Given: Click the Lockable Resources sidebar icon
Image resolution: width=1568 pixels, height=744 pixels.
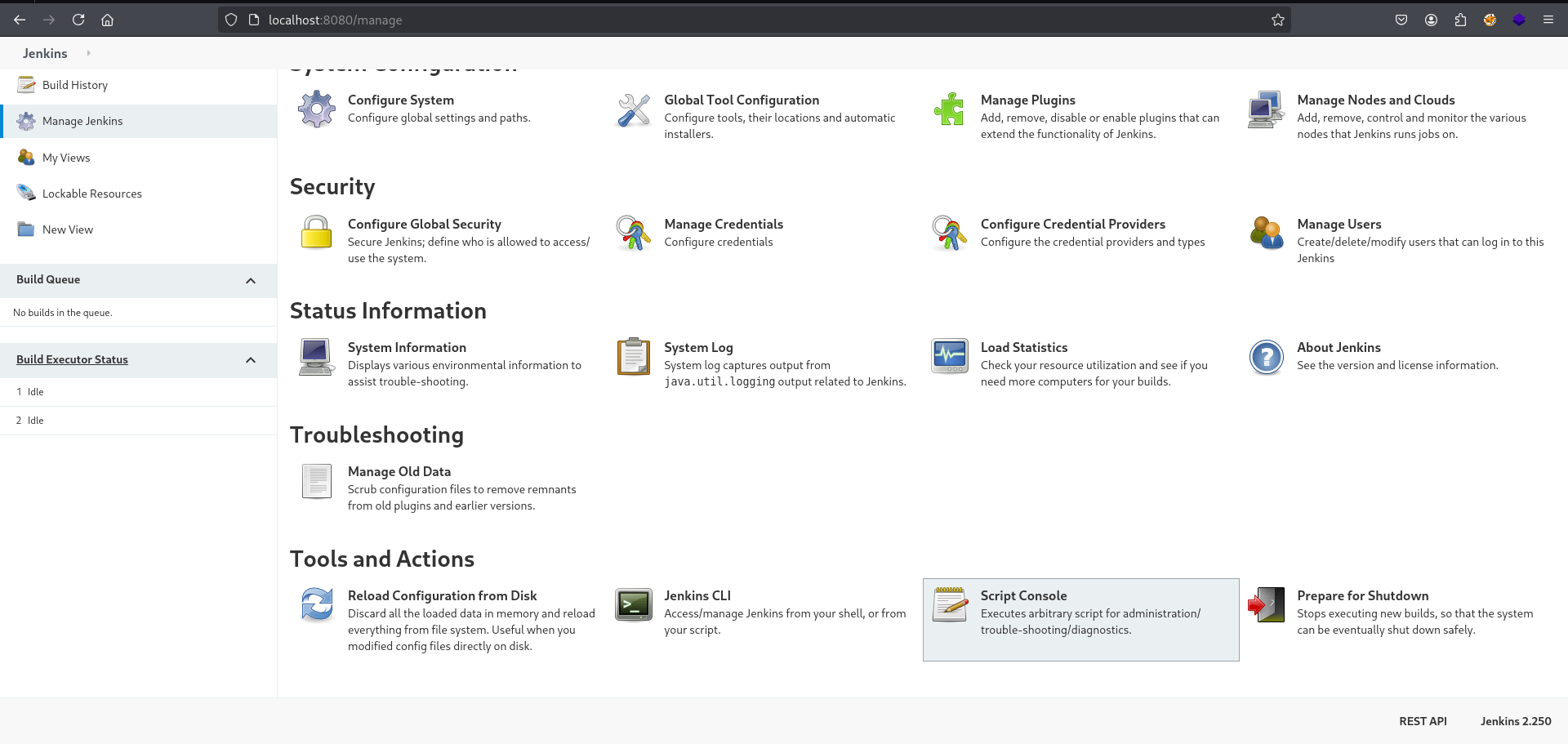Looking at the screenshot, I should click(26, 194).
